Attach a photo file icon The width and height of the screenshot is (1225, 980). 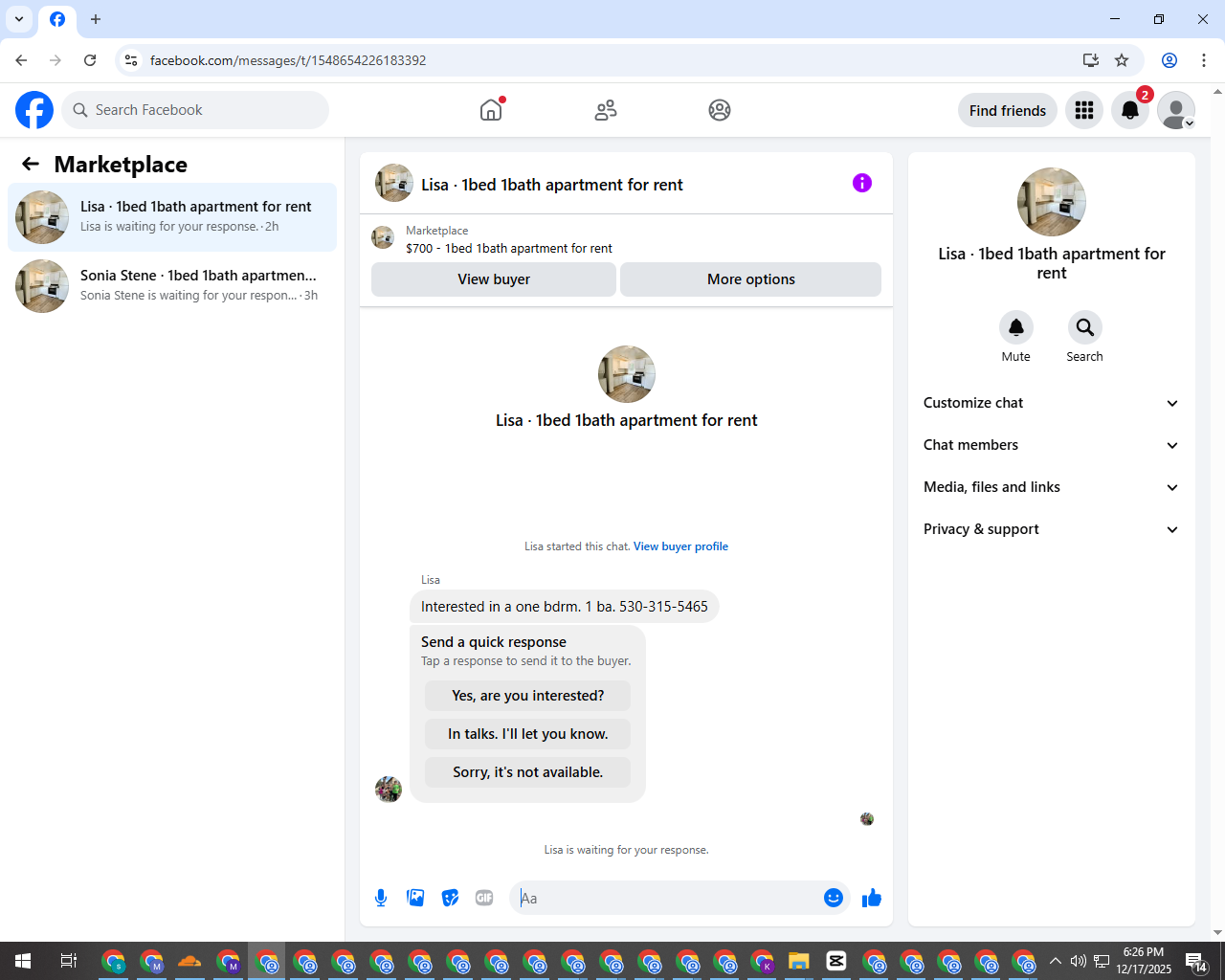(x=415, y=898)
